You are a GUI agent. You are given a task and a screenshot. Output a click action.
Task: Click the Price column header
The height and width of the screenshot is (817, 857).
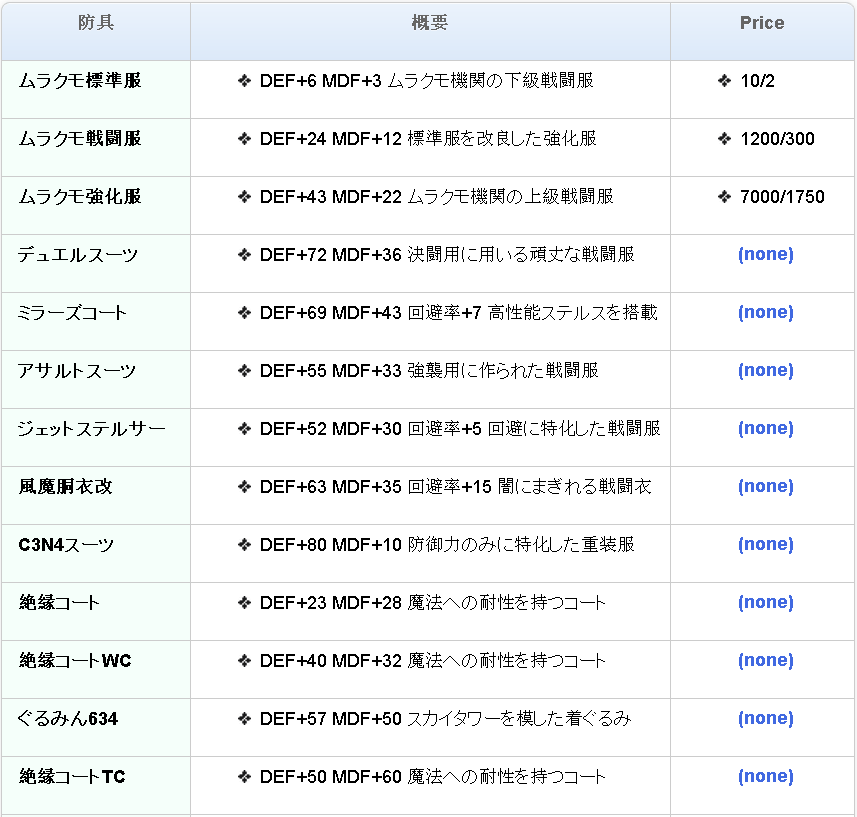762,23
